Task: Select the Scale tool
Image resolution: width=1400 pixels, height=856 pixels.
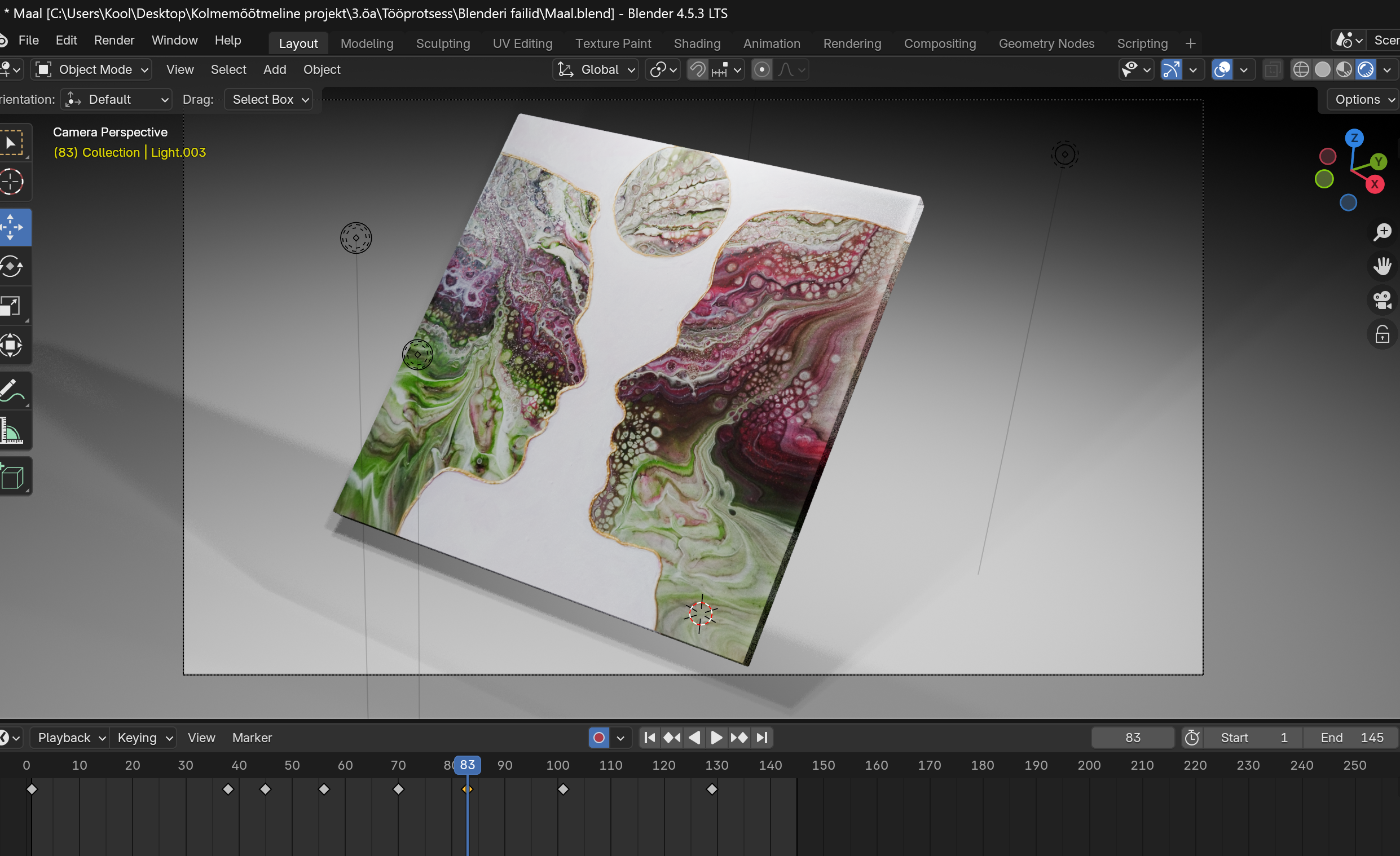Action: pos(12,306)
